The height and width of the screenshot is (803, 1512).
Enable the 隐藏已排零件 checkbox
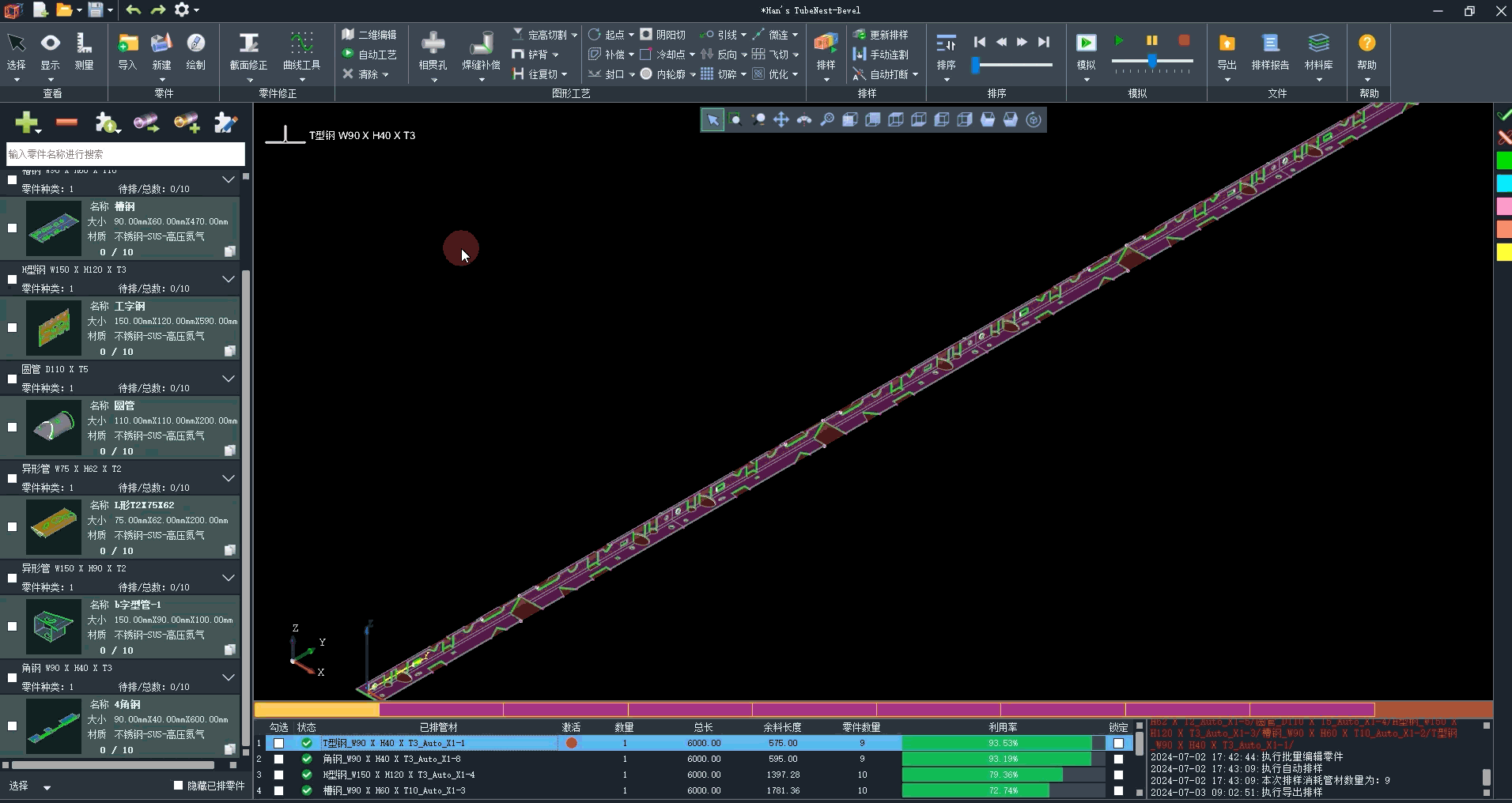point(179,786)
